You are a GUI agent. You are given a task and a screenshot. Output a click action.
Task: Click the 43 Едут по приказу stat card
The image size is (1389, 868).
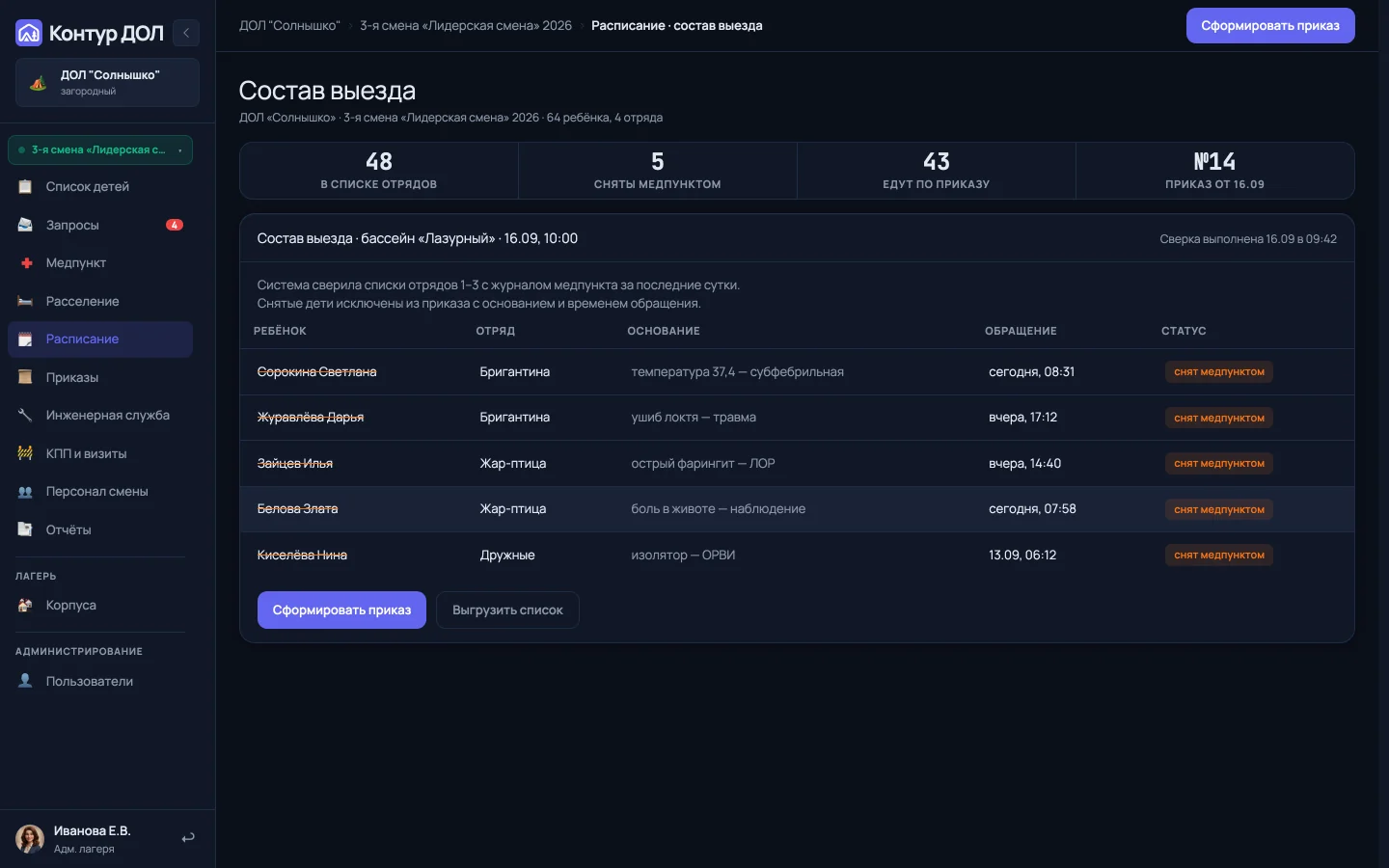coord(937,171)
